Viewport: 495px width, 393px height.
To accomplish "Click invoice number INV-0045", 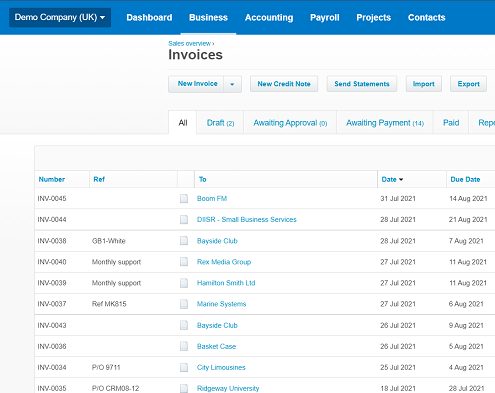I will point(52,199).
